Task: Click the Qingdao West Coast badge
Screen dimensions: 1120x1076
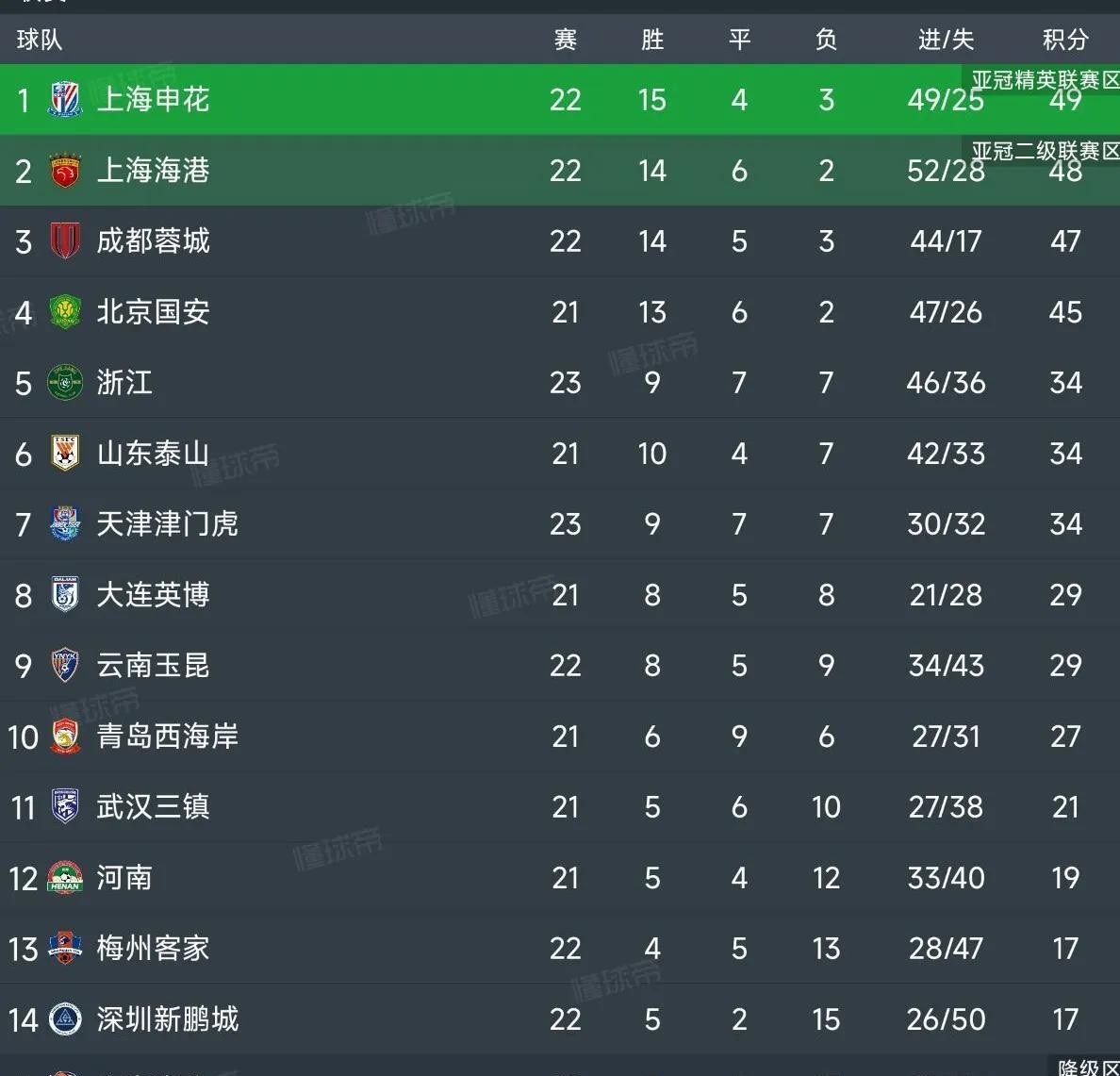Action: [x=65, y=737]
